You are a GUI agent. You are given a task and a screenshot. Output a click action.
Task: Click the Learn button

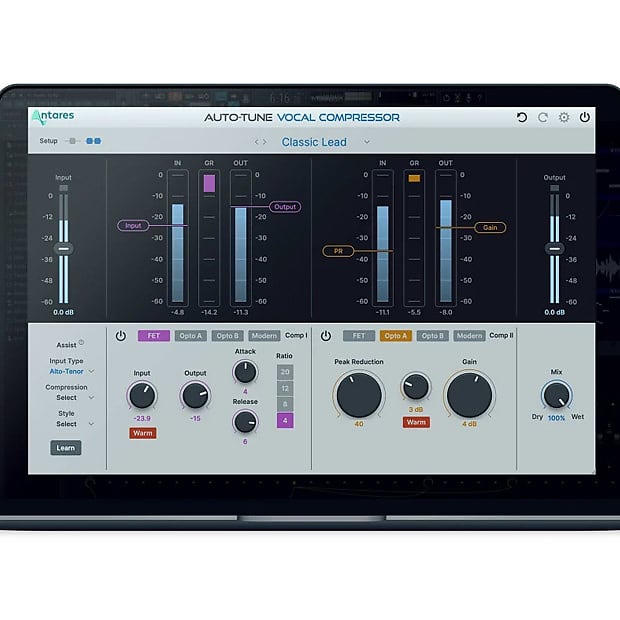click(x=66, y=448)
